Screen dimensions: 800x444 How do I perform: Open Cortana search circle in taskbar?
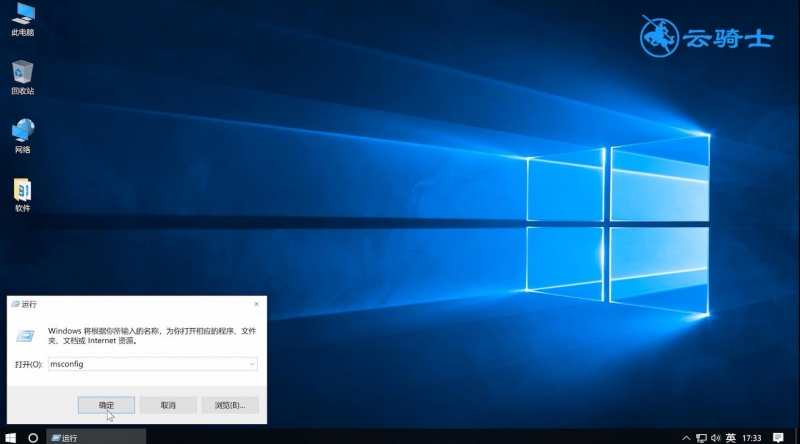click(x=33, y=438)
